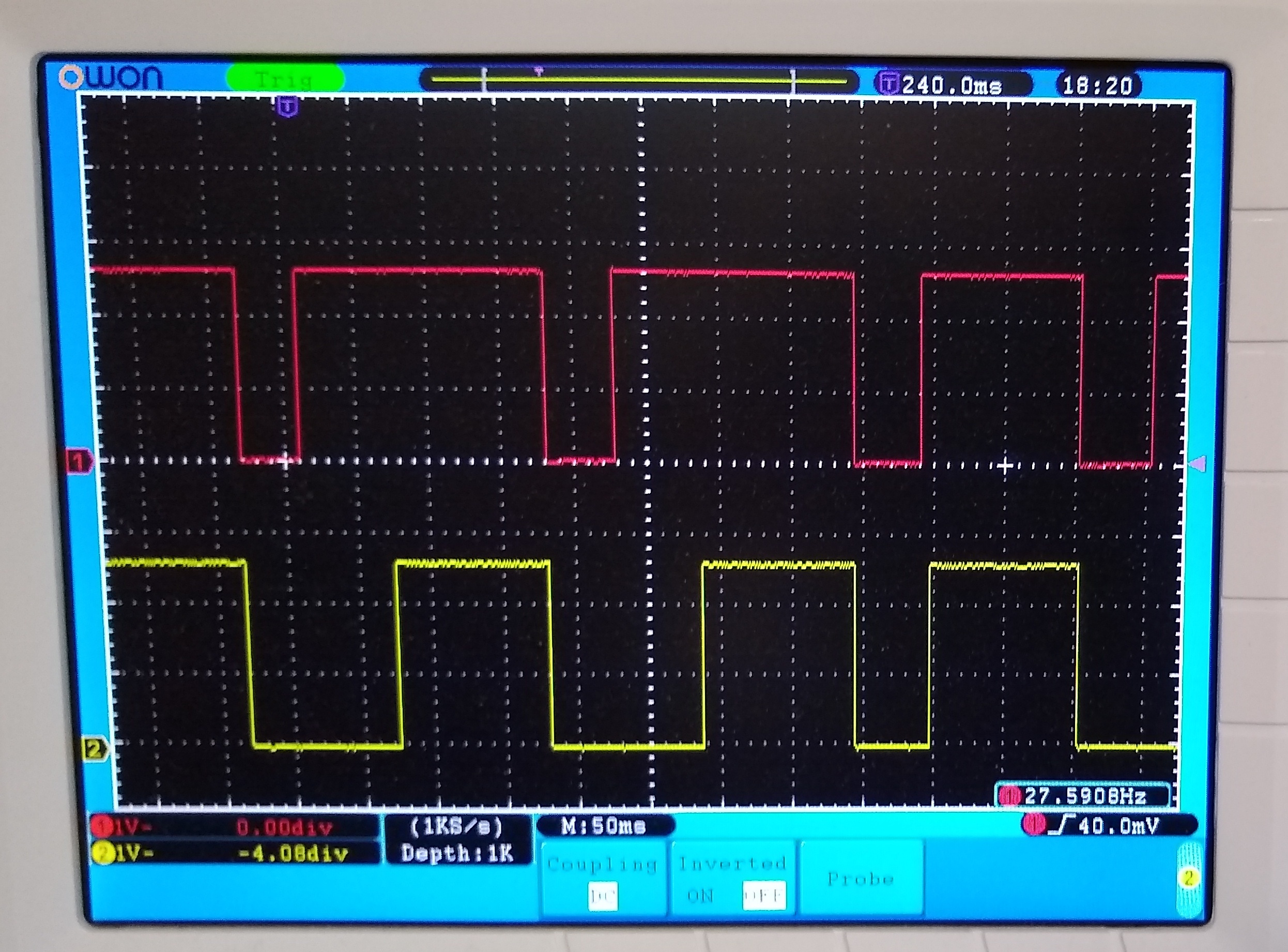Image resolution: width=1288 pixels, height=952 pixels.
Task: Select the purple T trigger position marker
Action: 287,106
